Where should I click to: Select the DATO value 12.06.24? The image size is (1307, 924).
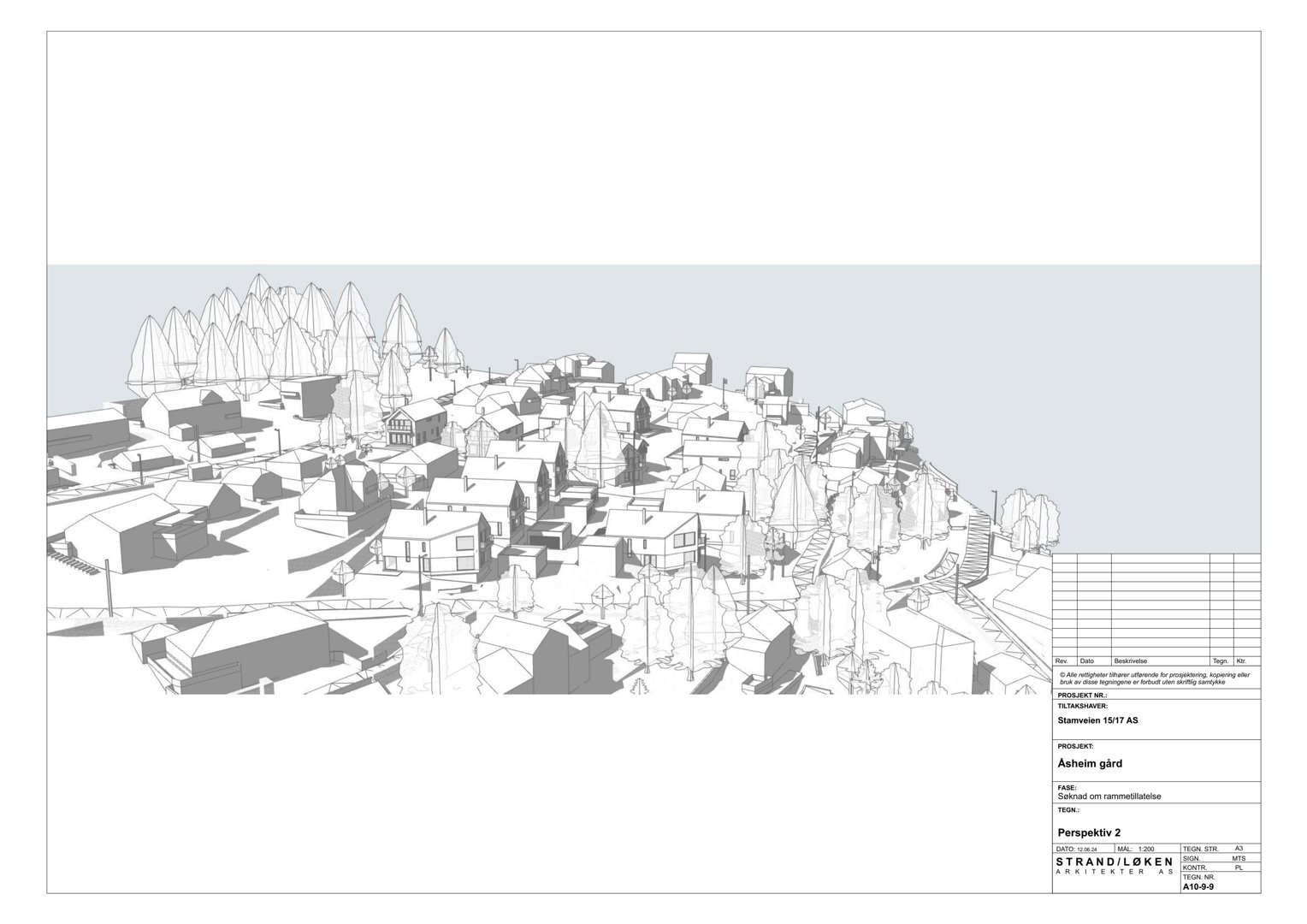[x=1087, y=849]
